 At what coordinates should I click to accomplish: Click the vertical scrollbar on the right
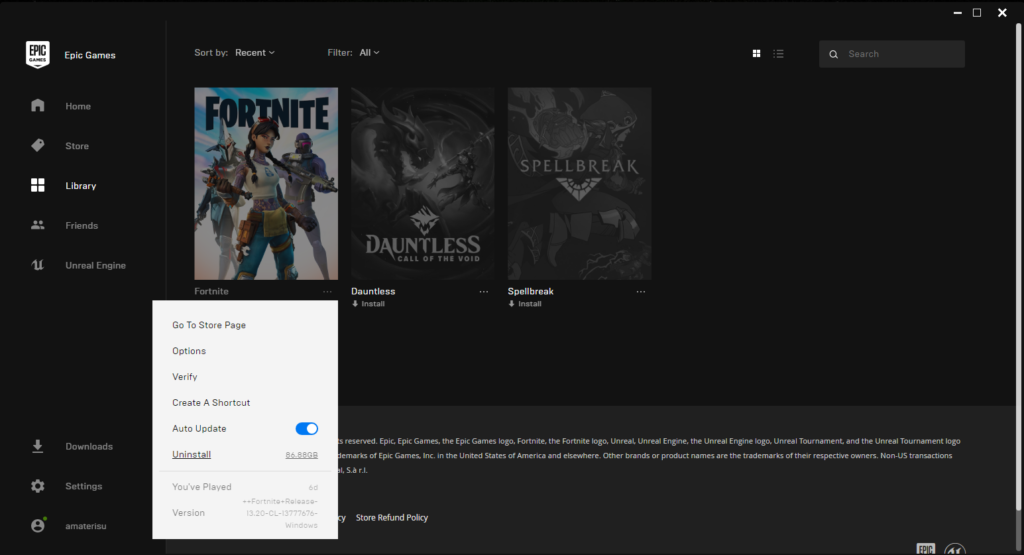tap(1018, 268)
